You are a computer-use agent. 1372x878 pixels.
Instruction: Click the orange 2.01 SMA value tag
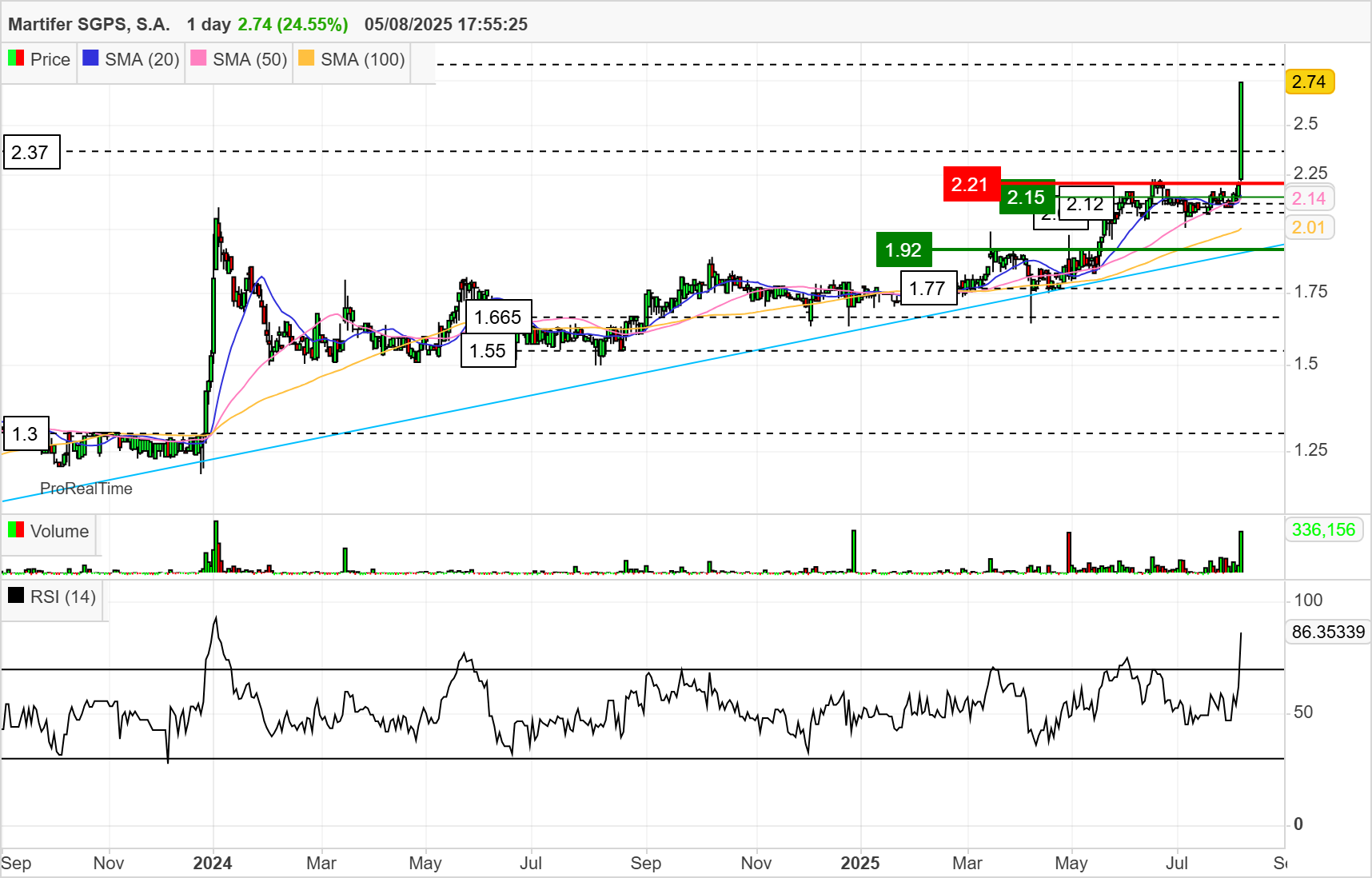coord(1309,227)
